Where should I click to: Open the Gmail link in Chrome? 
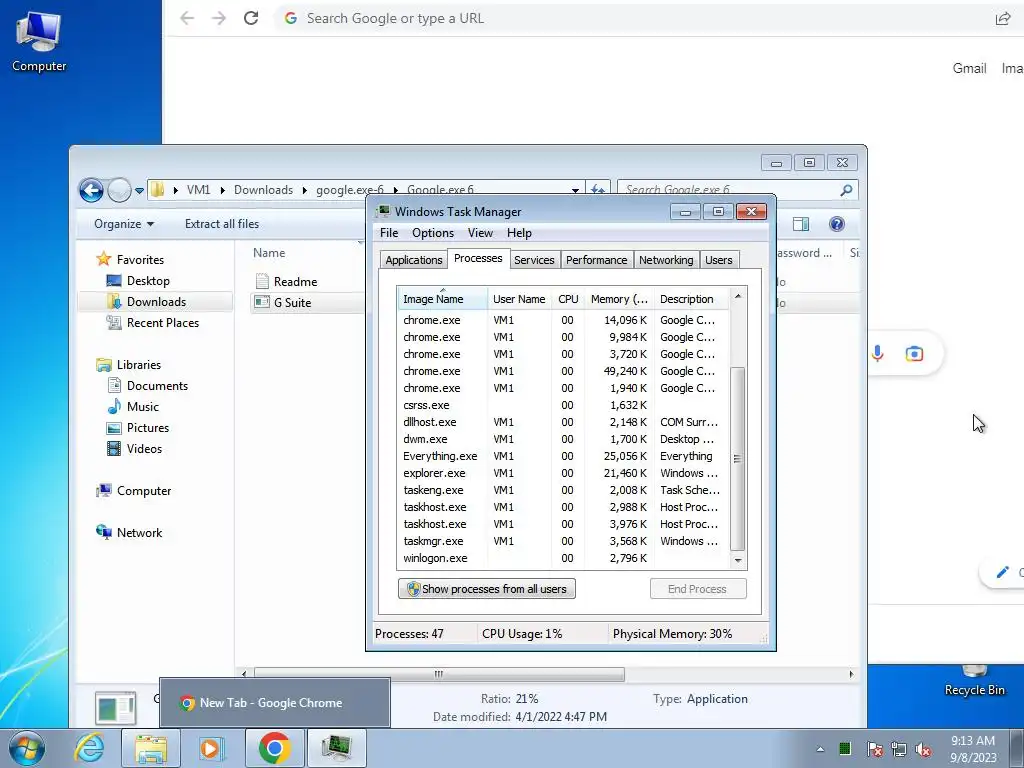pos(969,69)
